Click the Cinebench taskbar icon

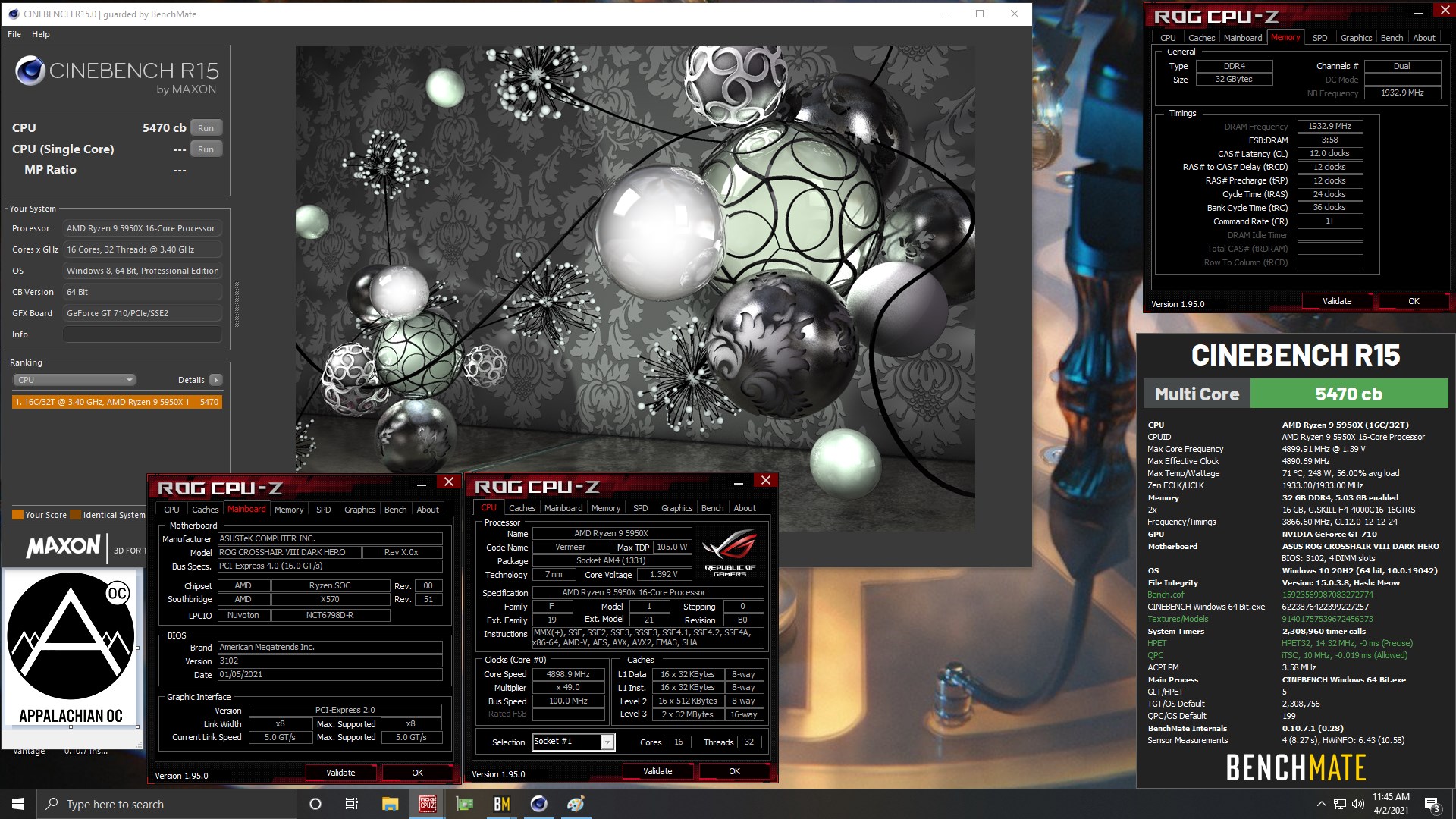pyautogui.click(x=539, y=804)
